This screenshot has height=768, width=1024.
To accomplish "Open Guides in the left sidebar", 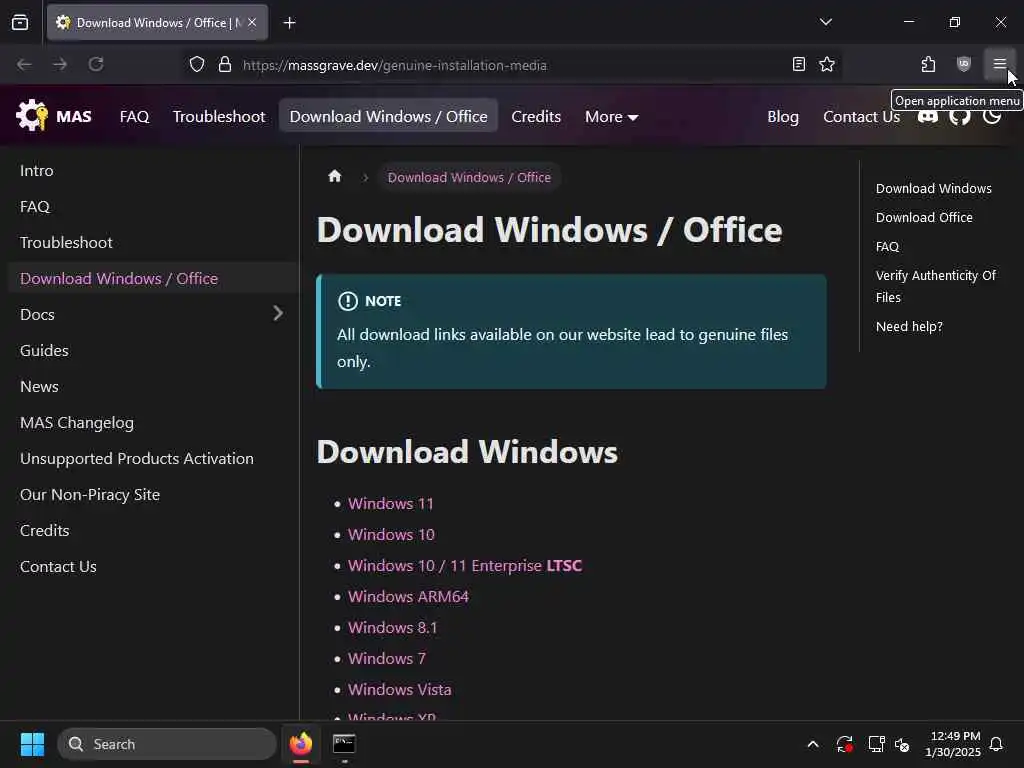I will click(x=44, y=350).
